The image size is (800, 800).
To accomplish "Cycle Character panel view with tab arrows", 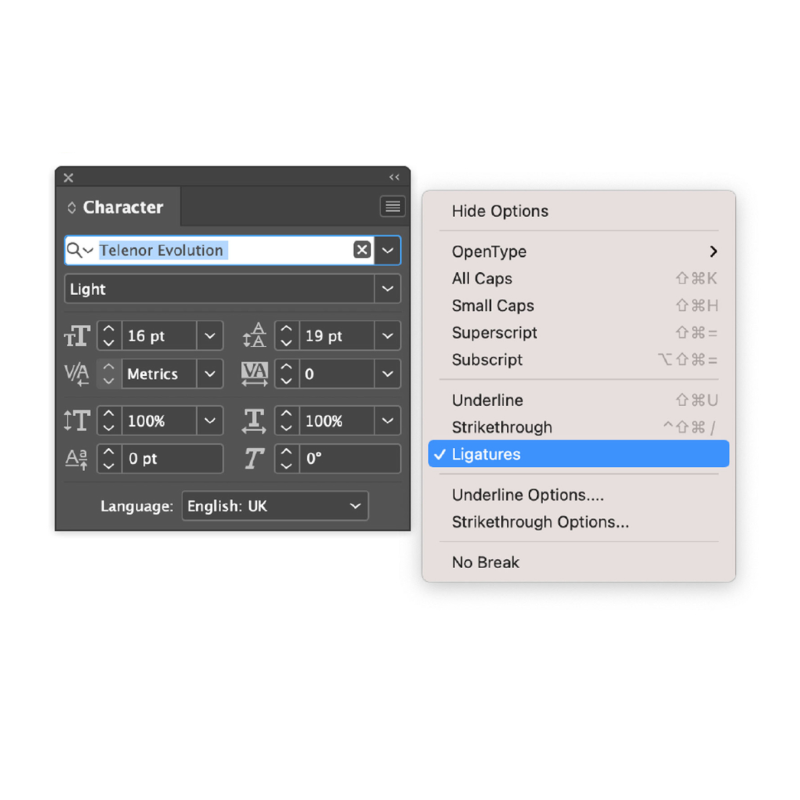I will [71, 208].
